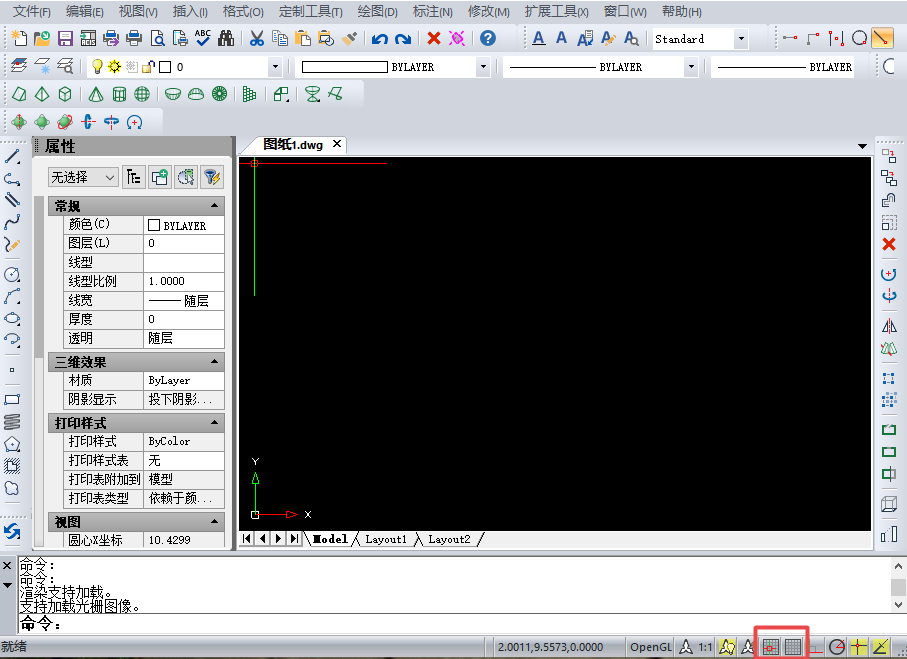907x659 pixels.
Task: Collapse the 打印样式 section
Action: coord(215,422)
